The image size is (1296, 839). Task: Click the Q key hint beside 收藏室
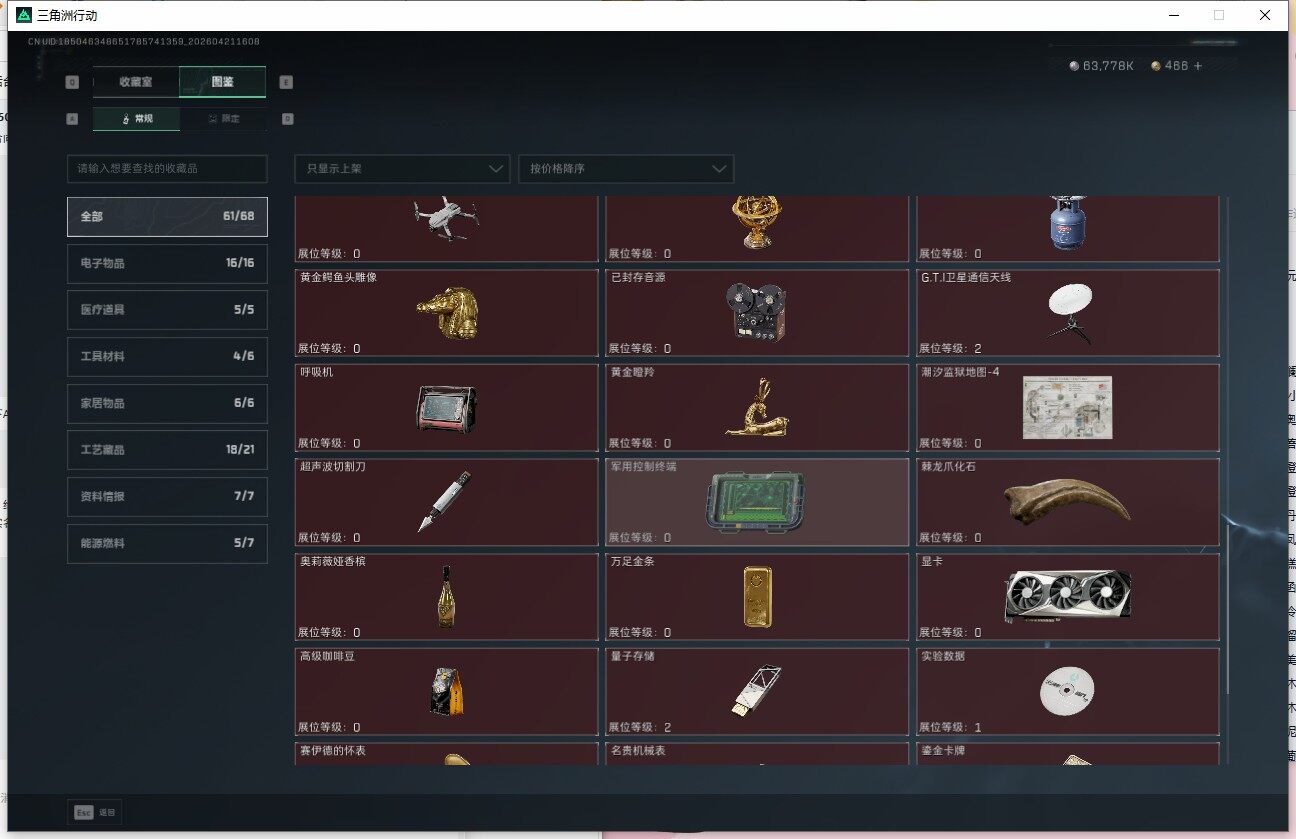pos(72,82)
